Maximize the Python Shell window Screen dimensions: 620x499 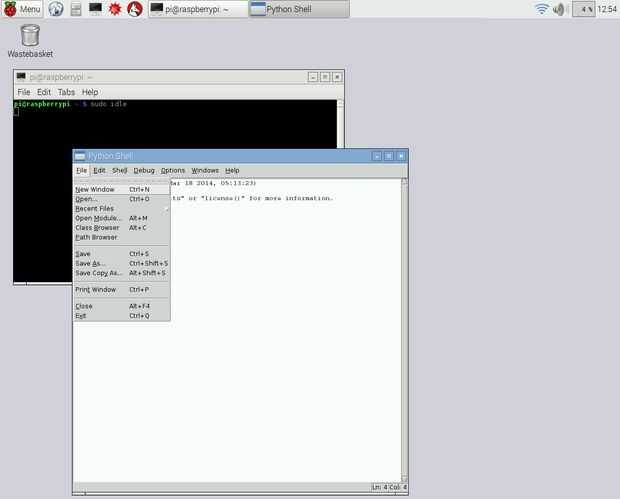point(389,156)
